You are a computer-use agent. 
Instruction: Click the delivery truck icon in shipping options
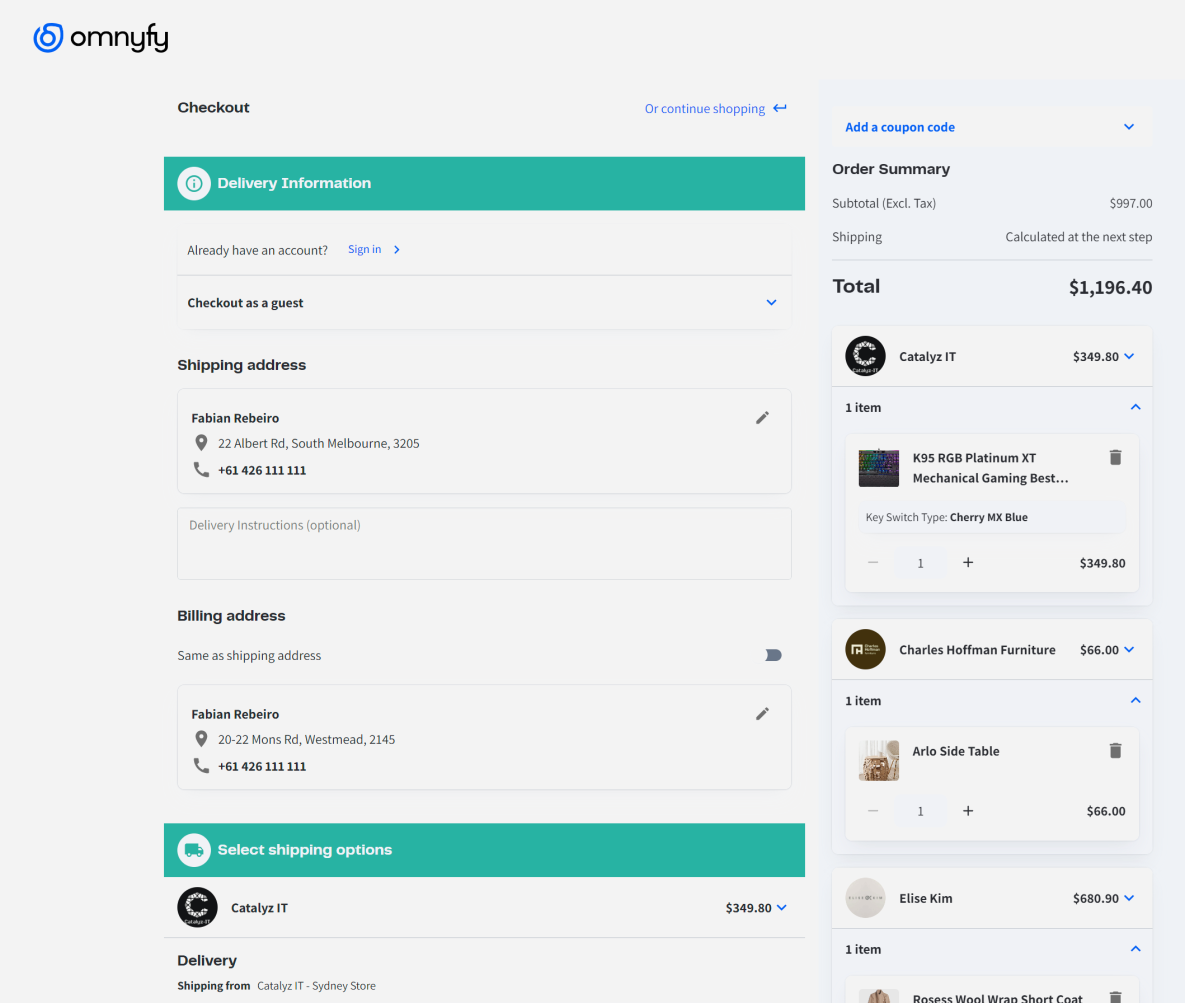coord(194,850)
